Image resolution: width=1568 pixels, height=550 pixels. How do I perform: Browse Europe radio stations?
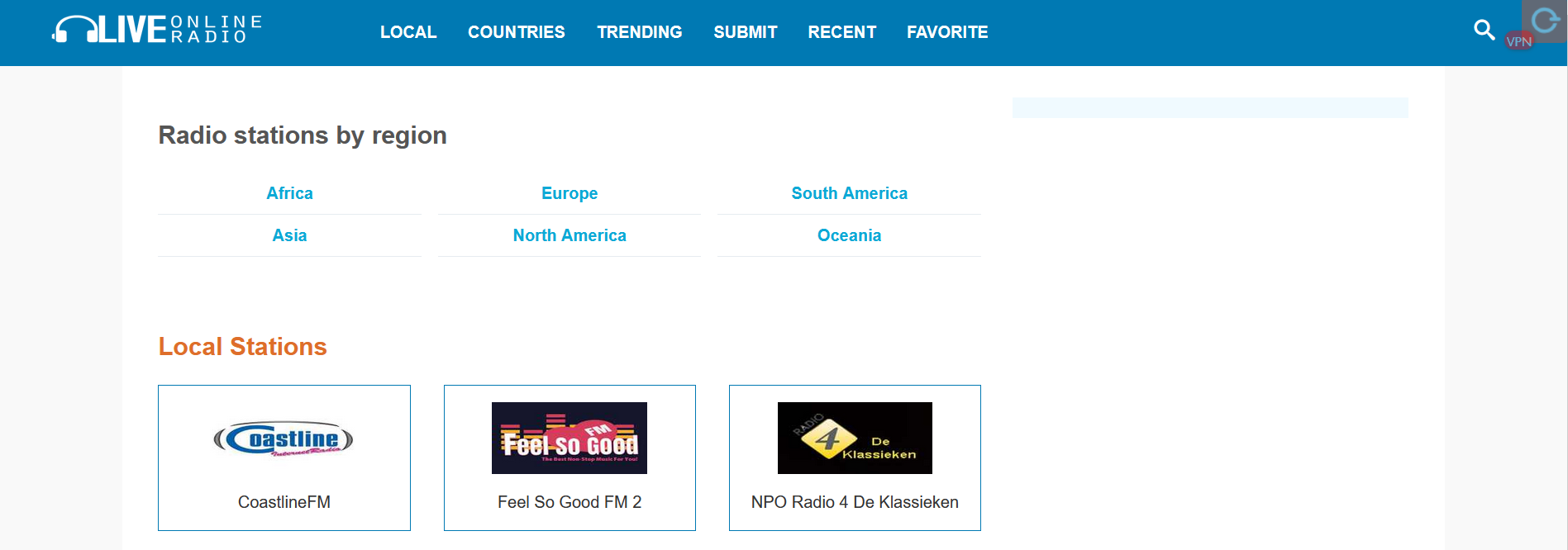570,193
